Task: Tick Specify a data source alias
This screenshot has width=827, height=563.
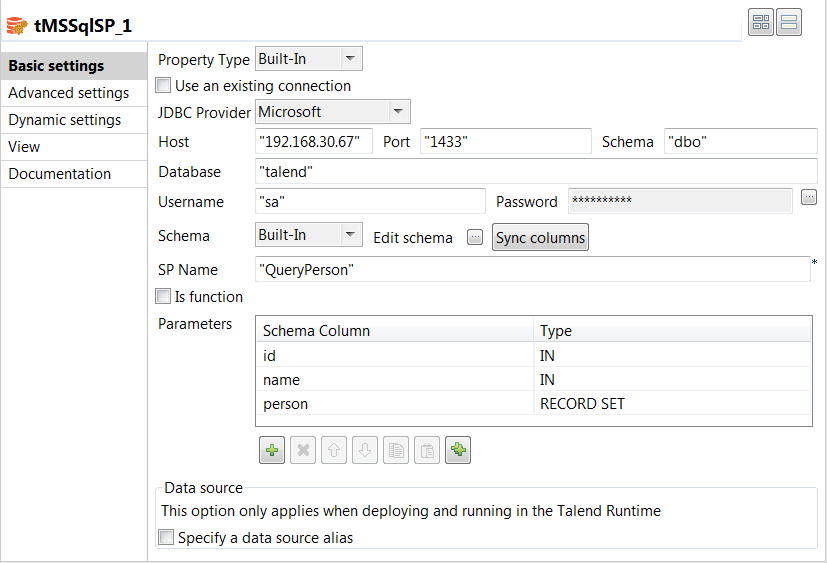Action: pyautogui.click(x=167, y=537)
